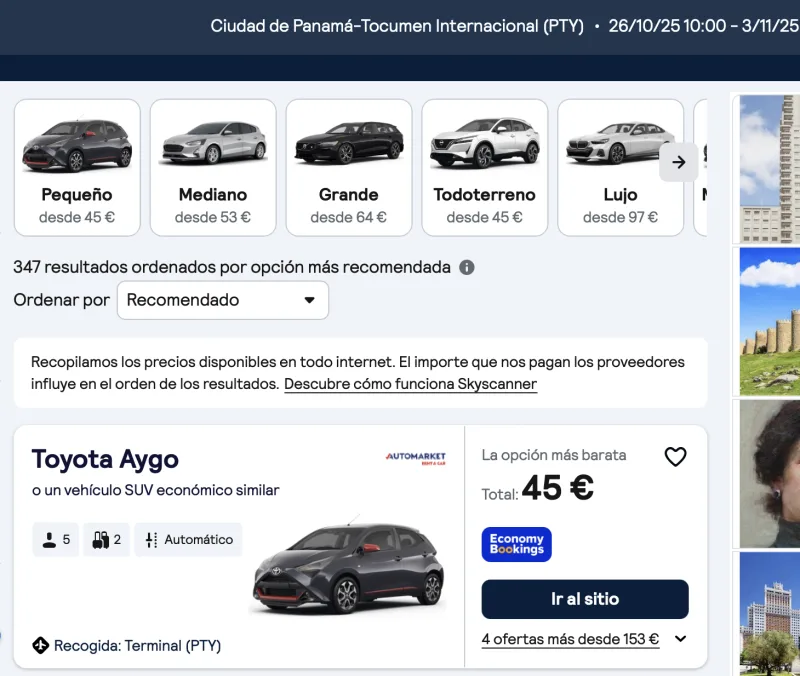
Task: Click the right arrow to show more car categories
Action: (x=679, y=162)
